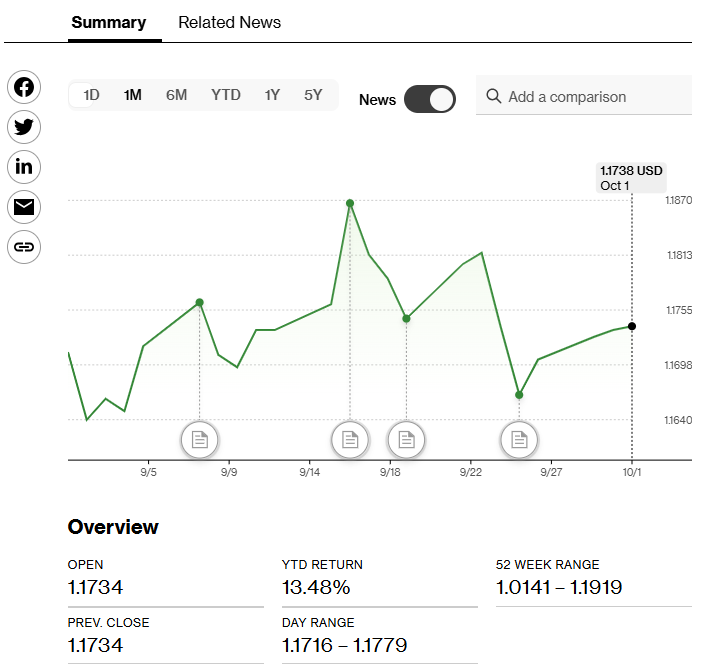
Task: Open the first news document icon after 9/5
Action: (200, 439)
